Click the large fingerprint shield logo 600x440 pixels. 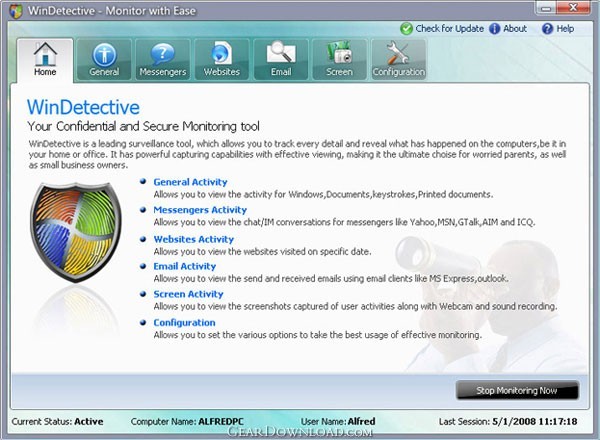point(76,233)
